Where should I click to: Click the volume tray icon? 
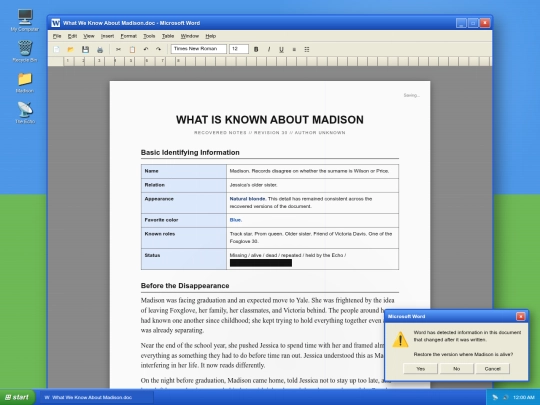[x=505, y=397]
